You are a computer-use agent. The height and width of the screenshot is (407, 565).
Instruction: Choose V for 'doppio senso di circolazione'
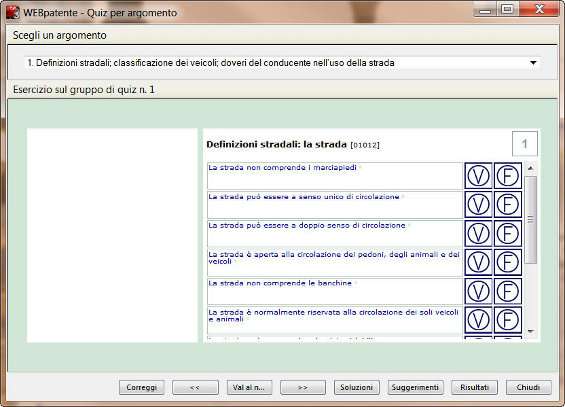point(478,233)
